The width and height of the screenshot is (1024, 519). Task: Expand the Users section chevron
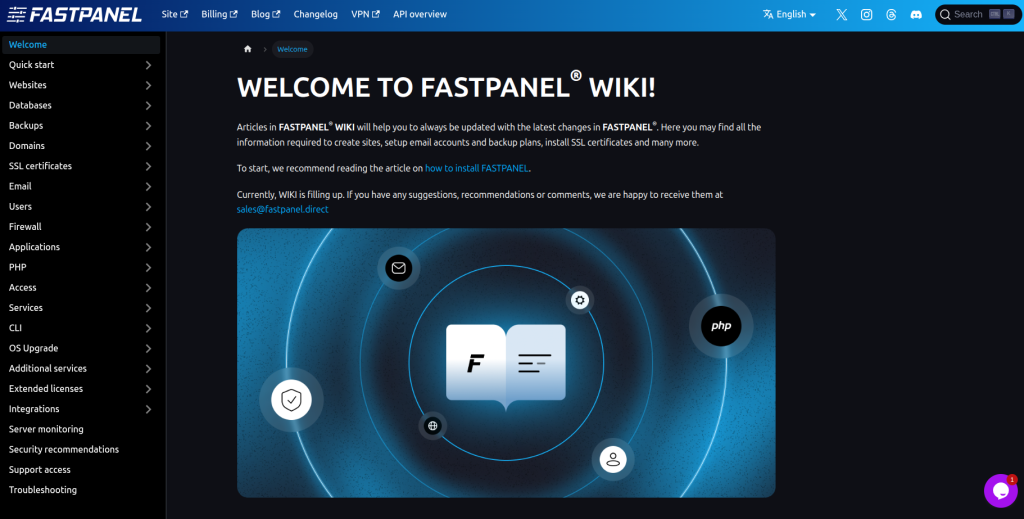[x=148, y=207]
